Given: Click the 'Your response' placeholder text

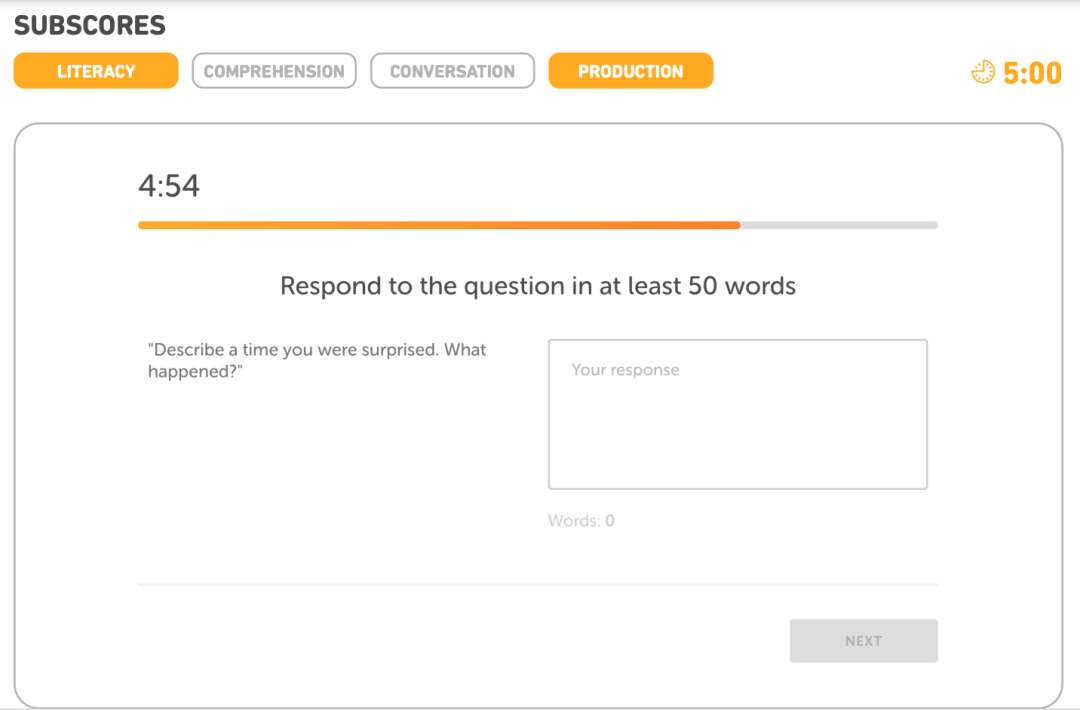Looking at the screenshot, I should [625, 370].
